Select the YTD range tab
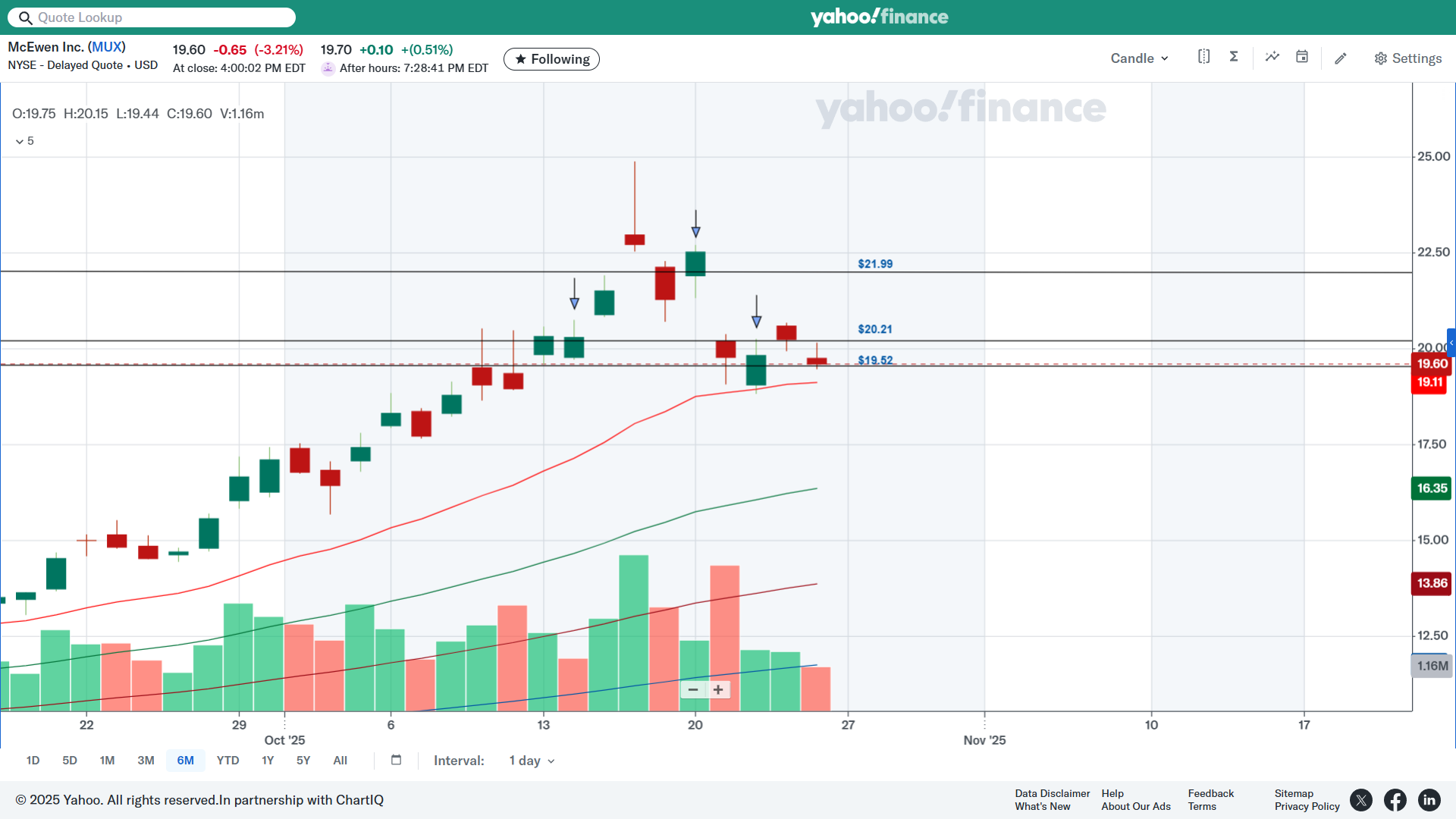The height and width of the screenshot is (819, 1456). (x=227, y=760)
